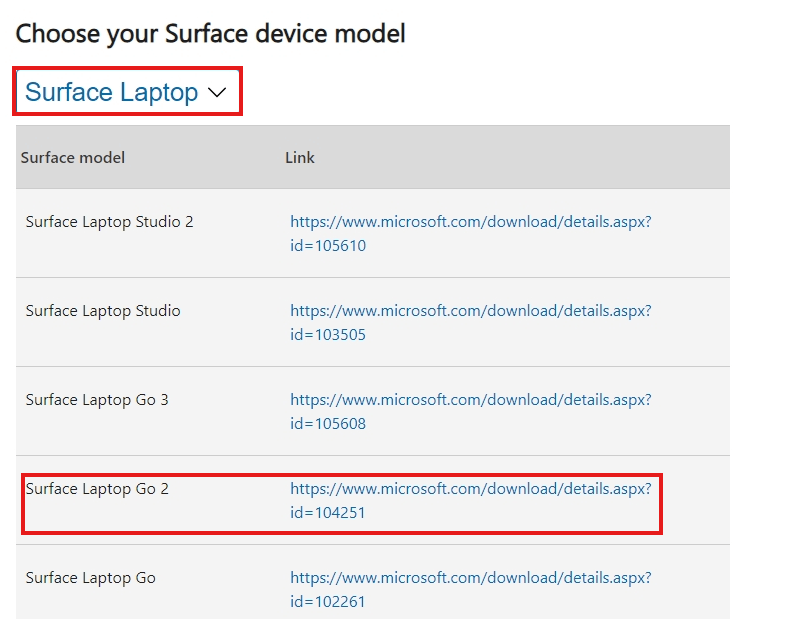This screenshot has width=812, height=619.
Task: Select the Surface Laptop Go model name
Action: [x=91, y=578]
